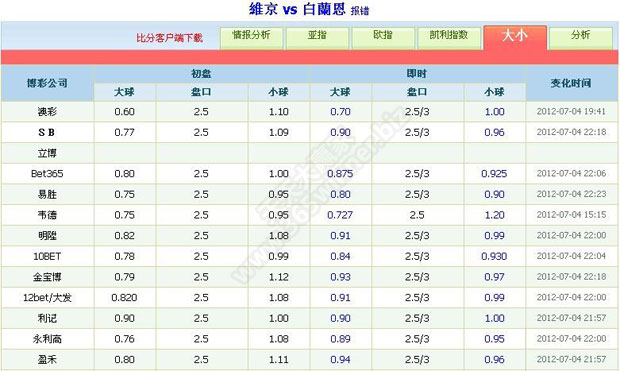
Task: Select the 大小 tab
Action: coord(515,37)
